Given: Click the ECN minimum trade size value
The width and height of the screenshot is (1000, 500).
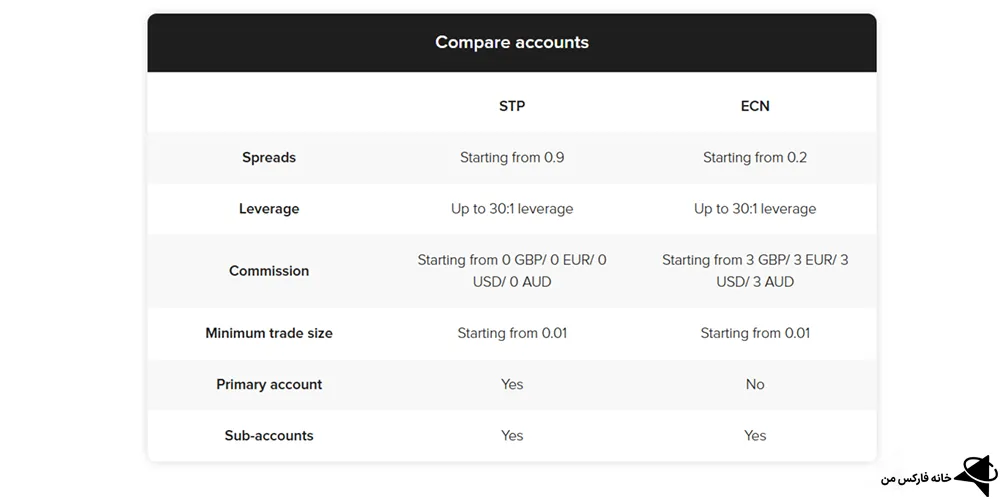Looking at the screenshot, I should pos(755,333).
